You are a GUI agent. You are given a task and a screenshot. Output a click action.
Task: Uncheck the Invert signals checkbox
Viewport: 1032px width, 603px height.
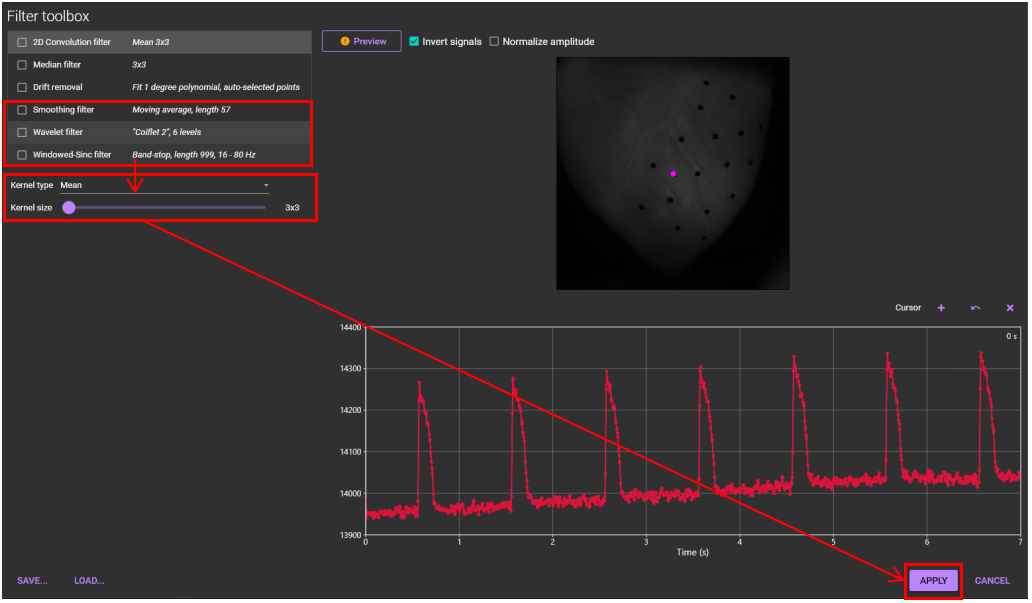point(414,42)
